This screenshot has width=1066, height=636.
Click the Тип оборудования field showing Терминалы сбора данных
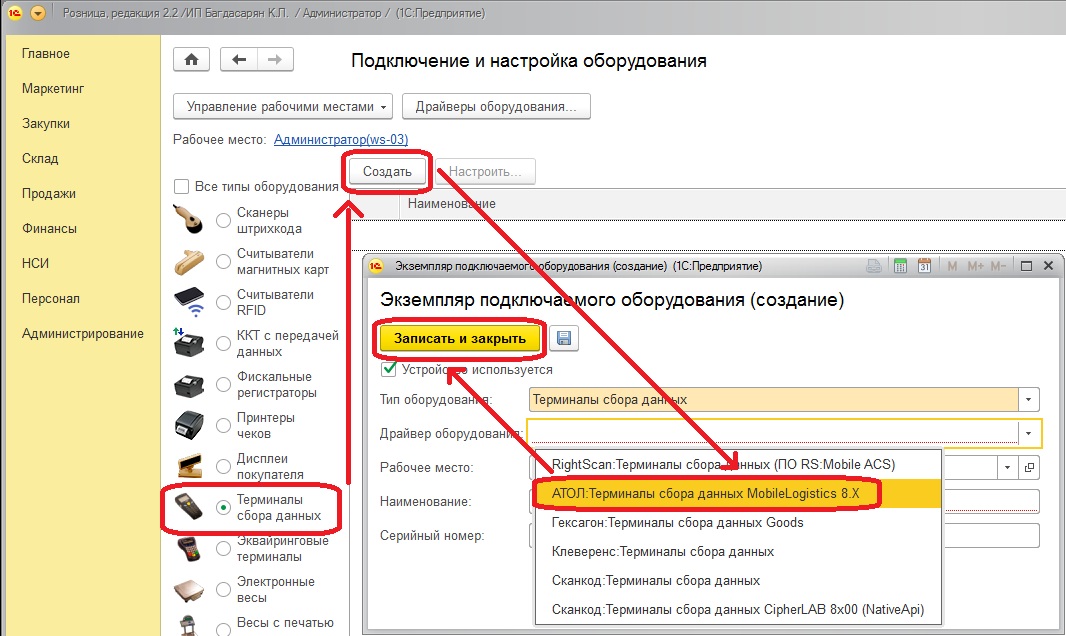pyautogui.click(x=774, y=400)
